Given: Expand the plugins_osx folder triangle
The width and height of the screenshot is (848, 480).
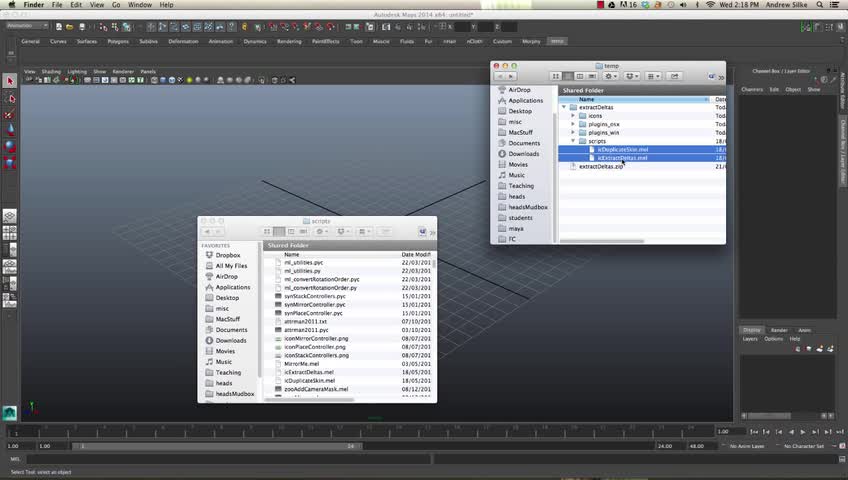Looking at the screenshot, I should (x=573, y=124).
